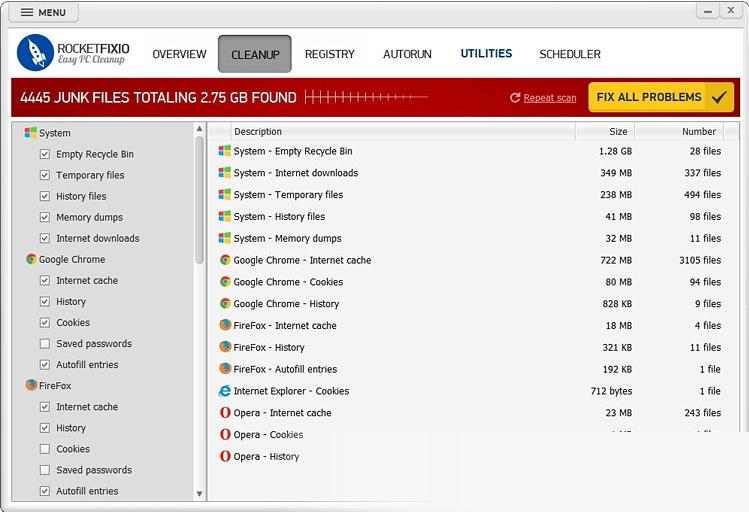Select the 712 bytes size value
The height and width of the screenshot is (512, 749).
611,391
